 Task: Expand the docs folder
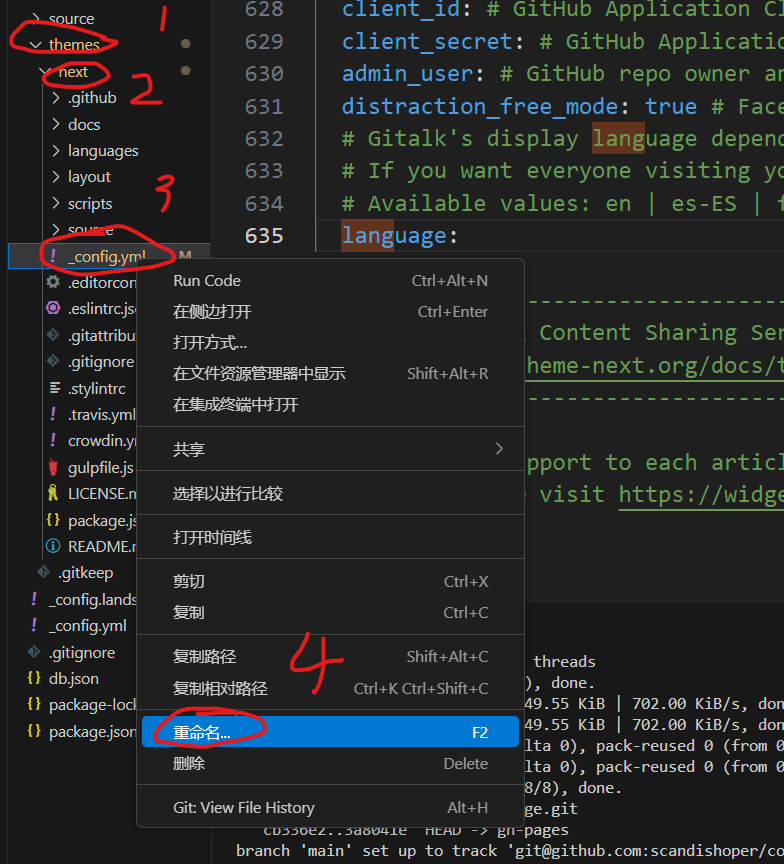click(x=56, y=124)
